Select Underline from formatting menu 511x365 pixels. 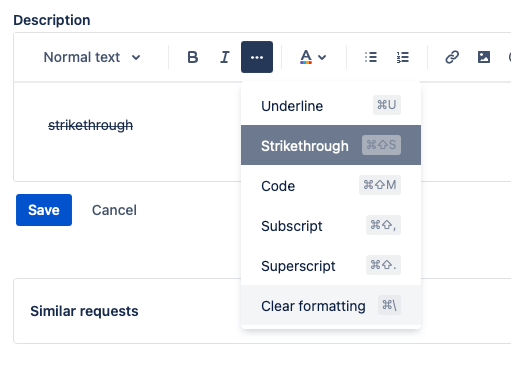pyautogui.click(x=331, y=106)
